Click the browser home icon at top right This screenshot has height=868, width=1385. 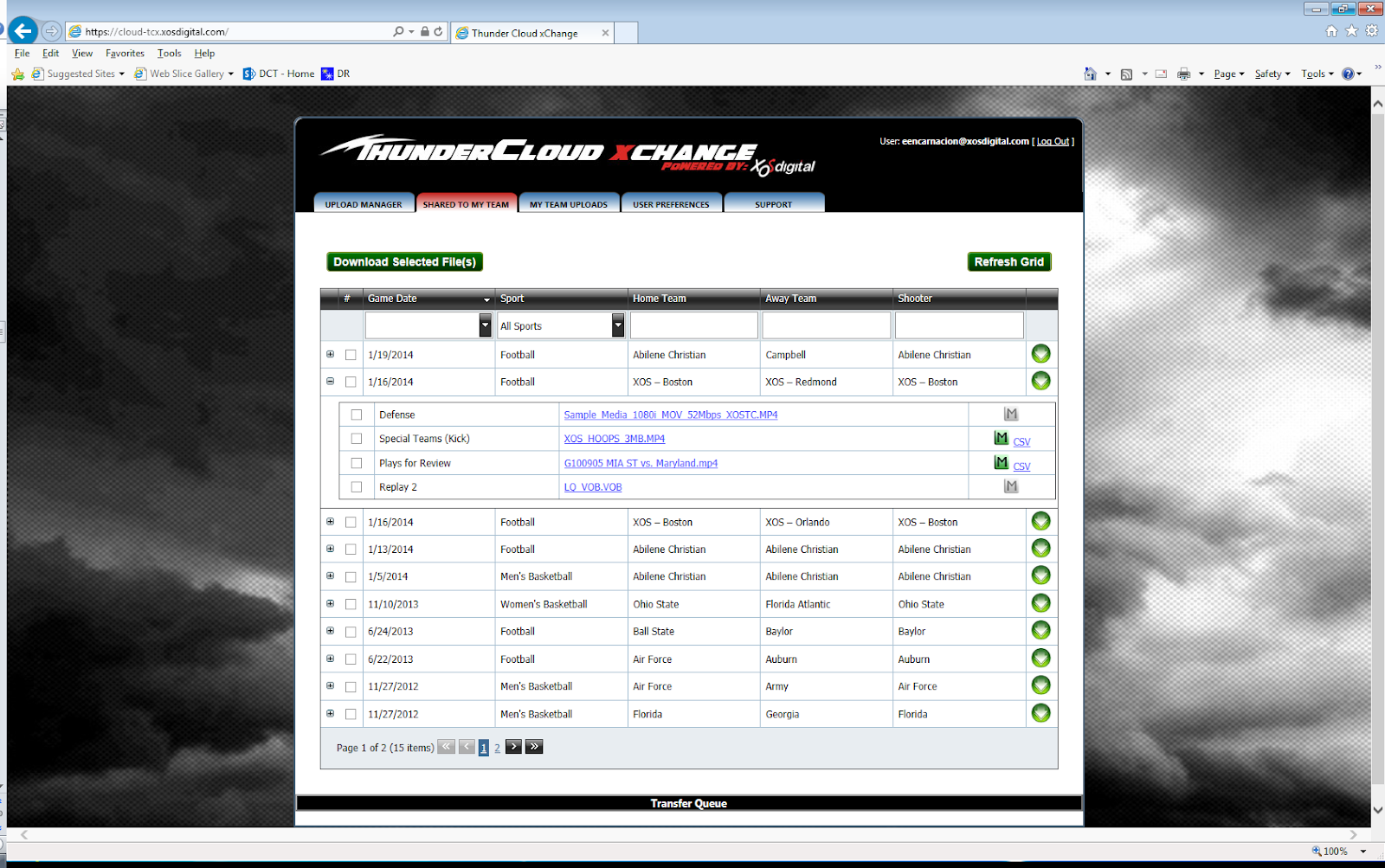coord(1331,31)
